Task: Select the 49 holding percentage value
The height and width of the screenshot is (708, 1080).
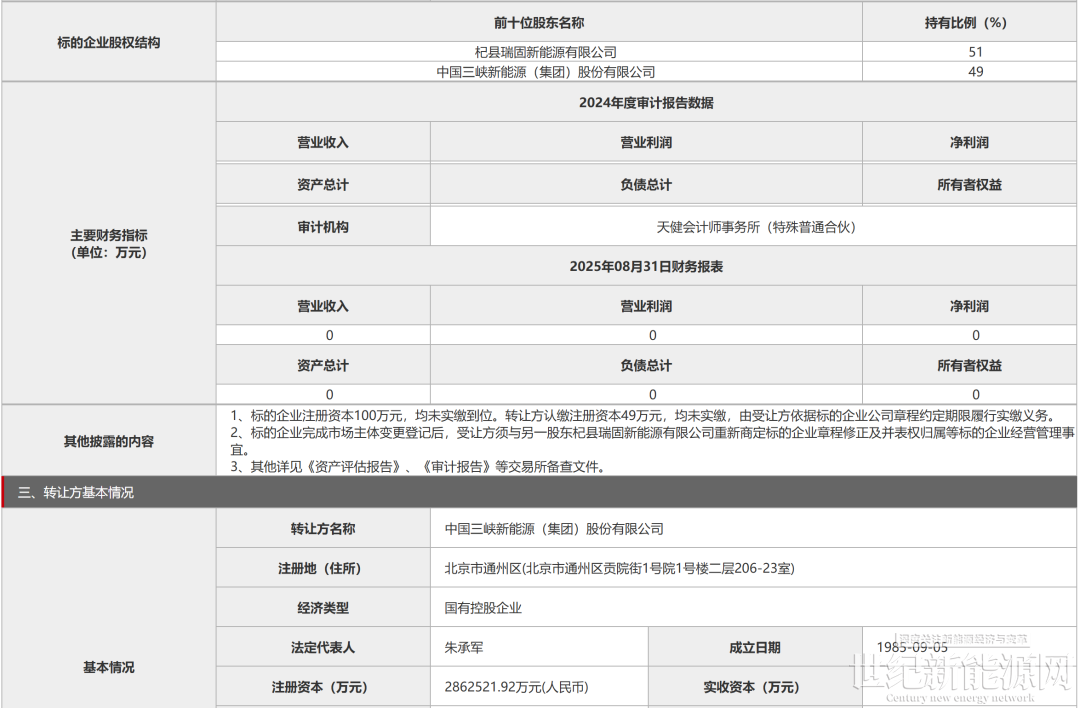Action: (x=975, y=72)
